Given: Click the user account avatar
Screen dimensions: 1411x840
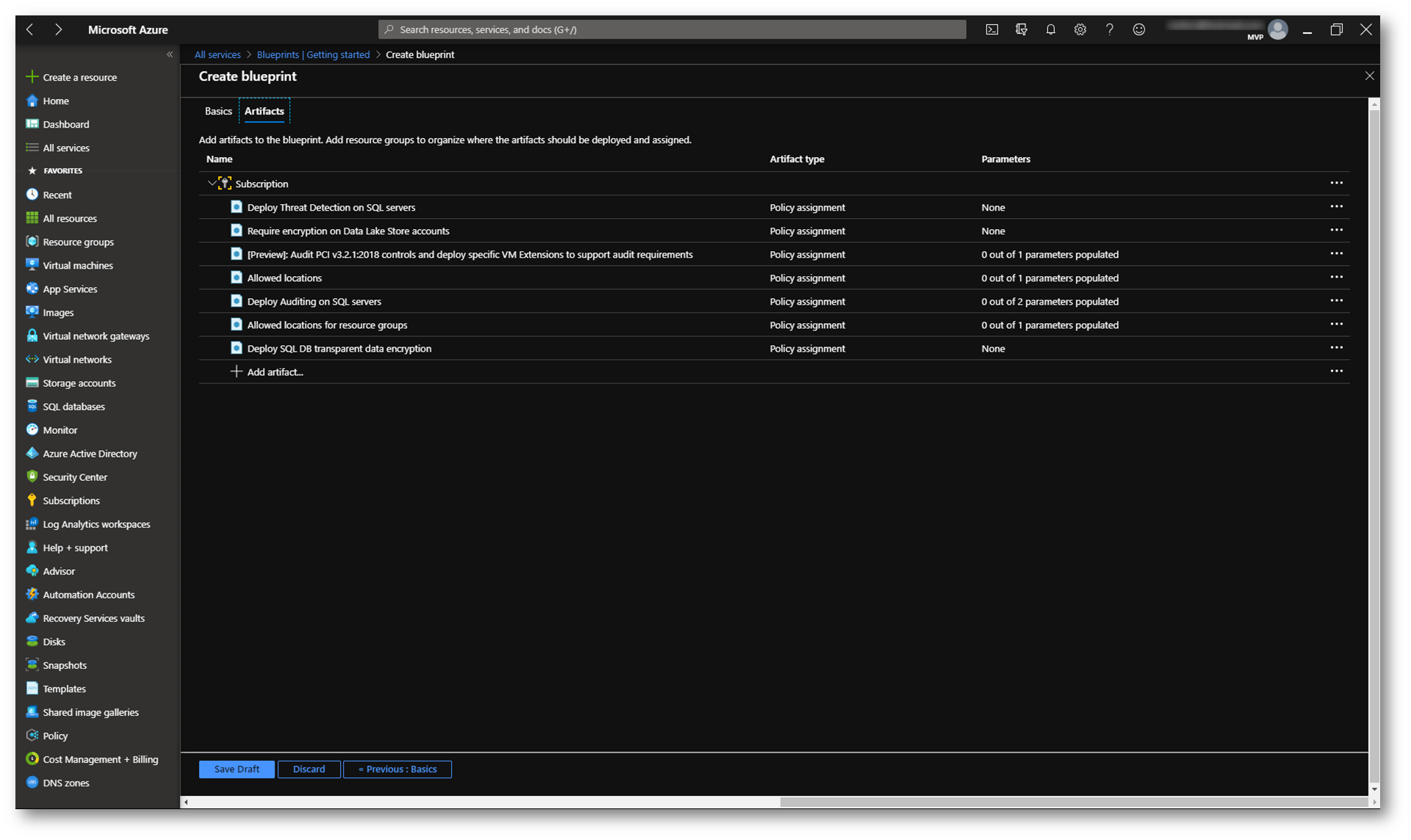Looking at the screenshot, I should click(x=1278, y=29).
